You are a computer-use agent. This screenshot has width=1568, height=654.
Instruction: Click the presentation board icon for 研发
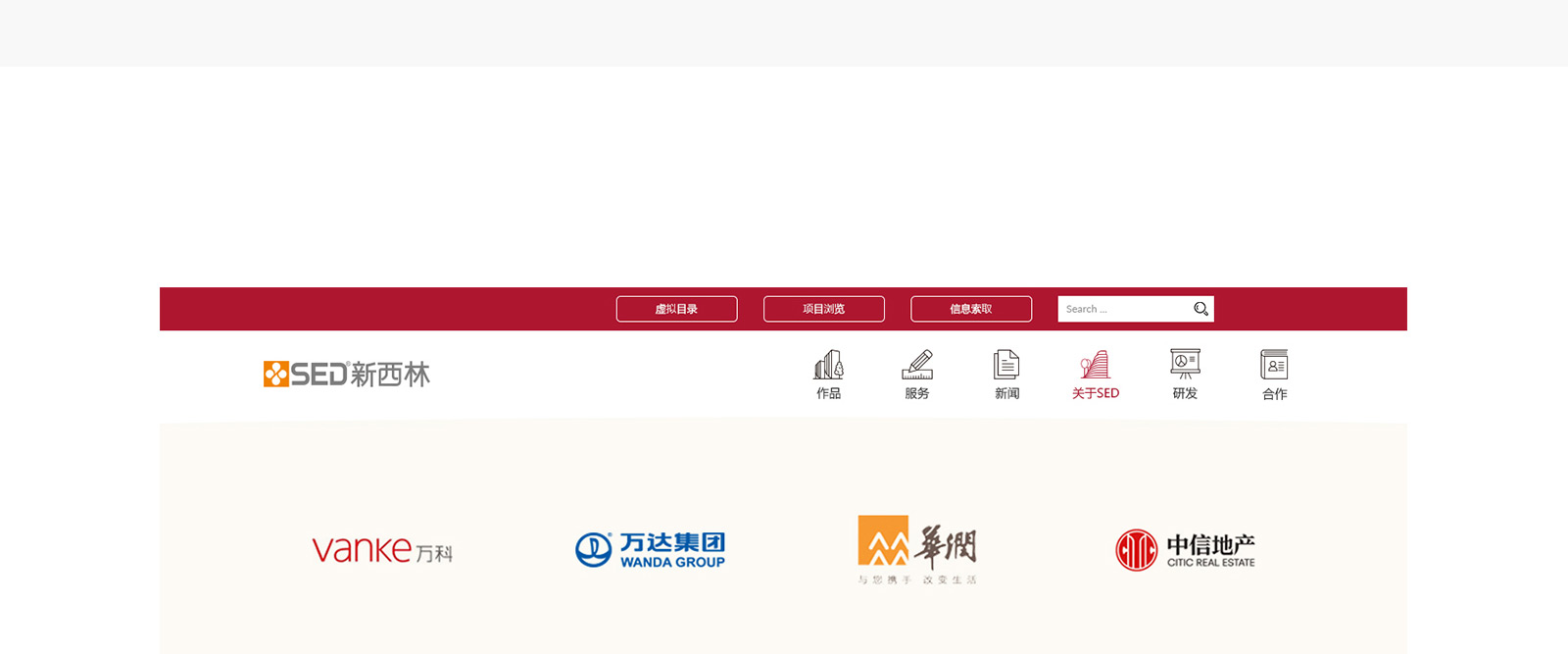[x=1185, y=364]
